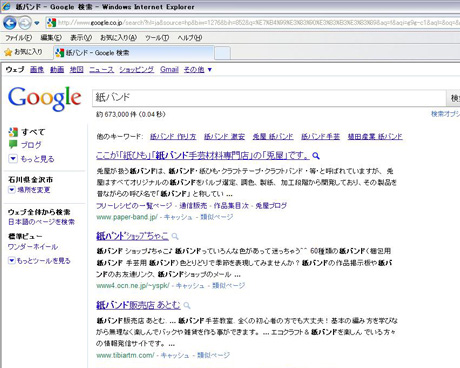Image resolution: width=460 pixels, height=368 pixels.
Task: Click the Google logo
Action: pyautogui.click(x=45, y=98)
